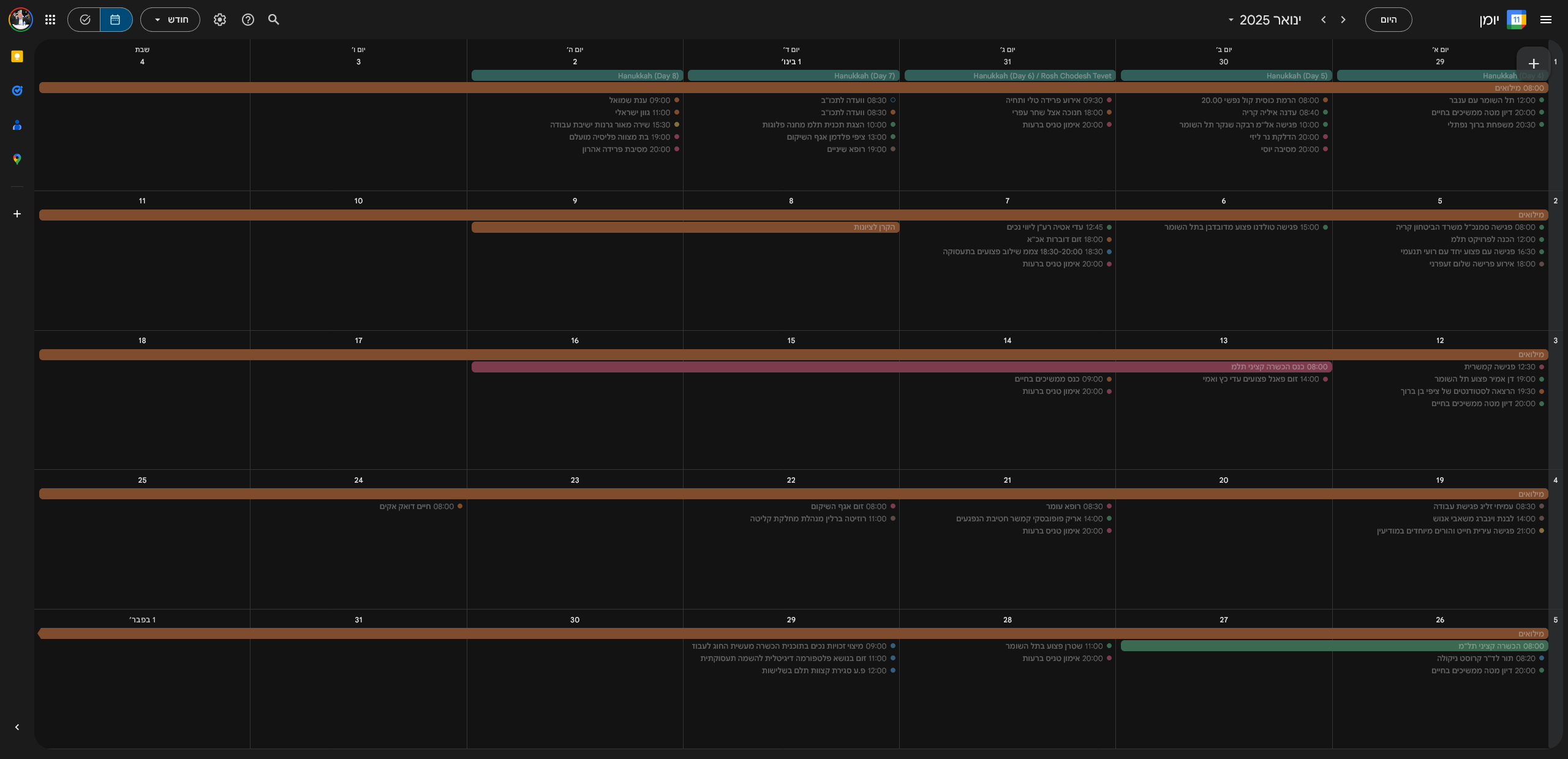Open Google Keep side panel icon

tap(17, 56)
